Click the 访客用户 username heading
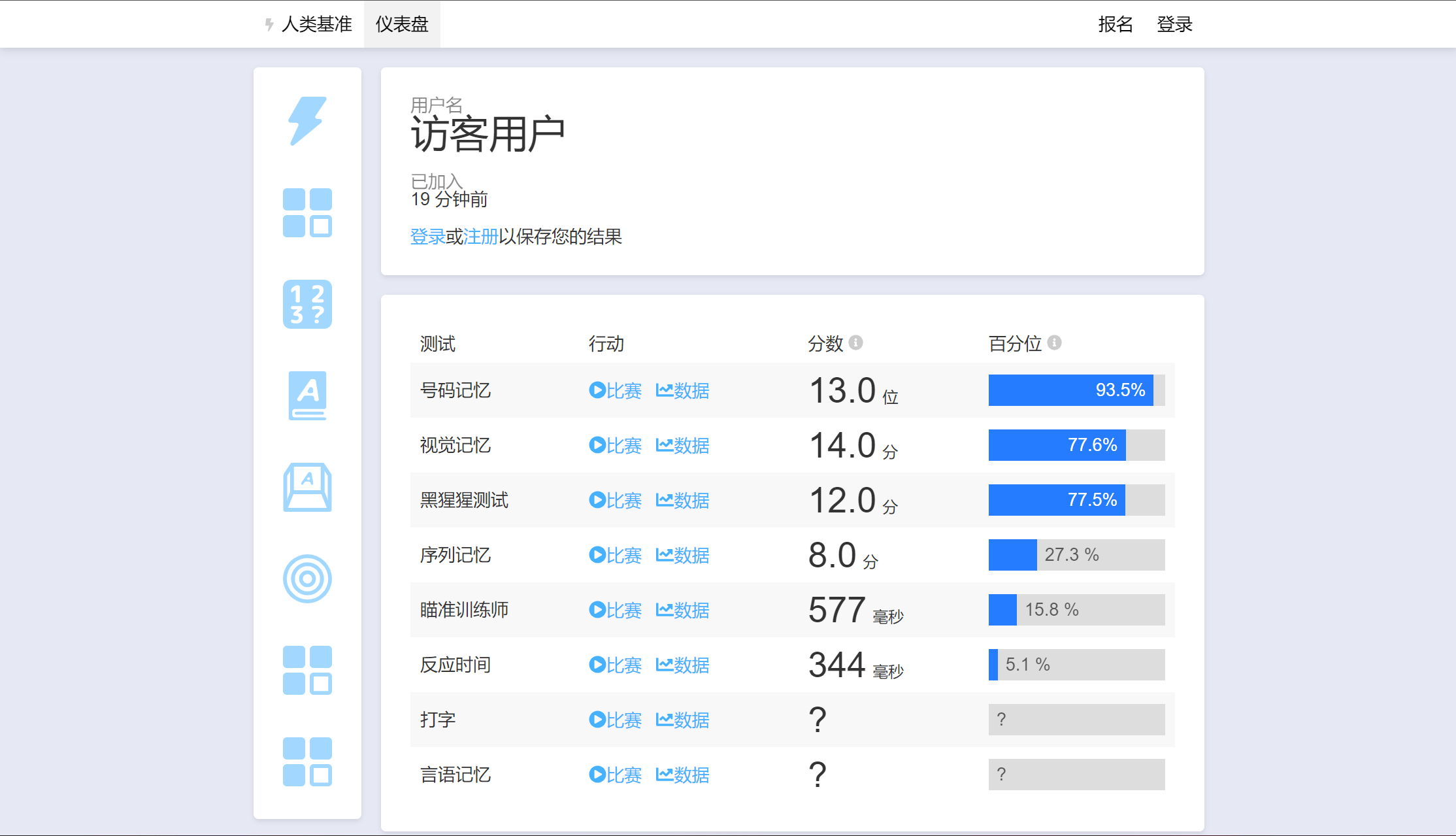The image size is (1456, 836). 488,135
